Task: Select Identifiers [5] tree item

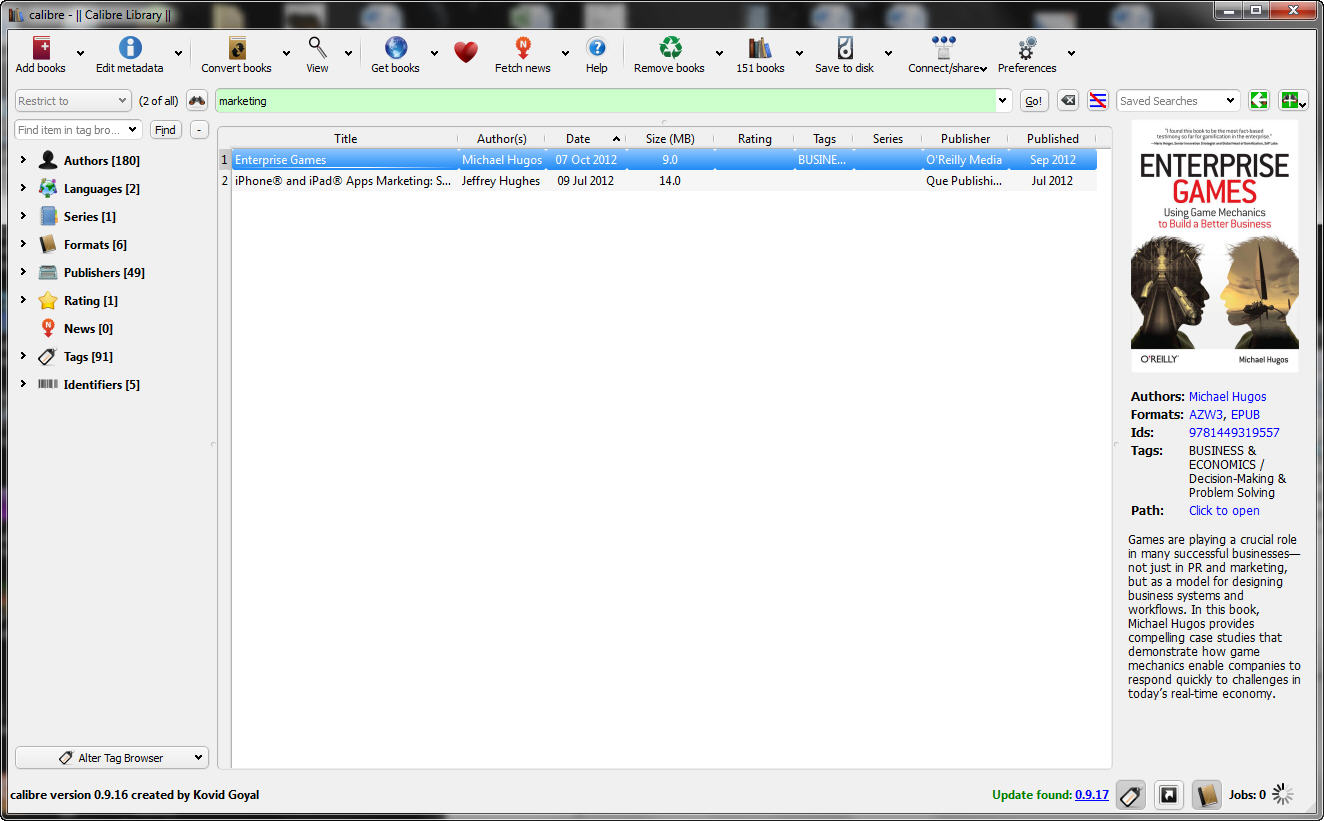Action: [x=101, y=385]
